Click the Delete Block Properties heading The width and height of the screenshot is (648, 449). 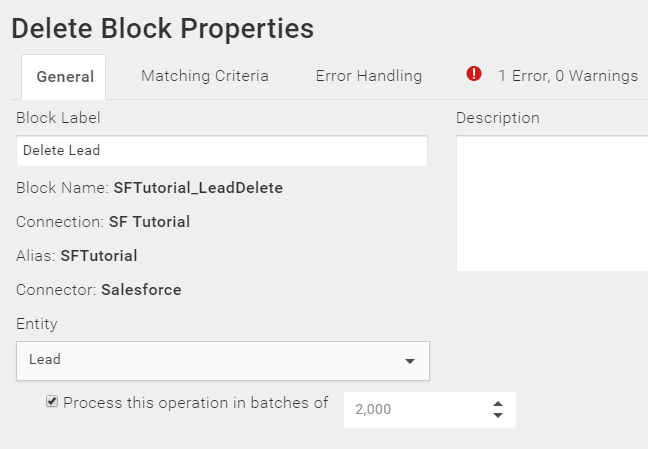point(163,29)
